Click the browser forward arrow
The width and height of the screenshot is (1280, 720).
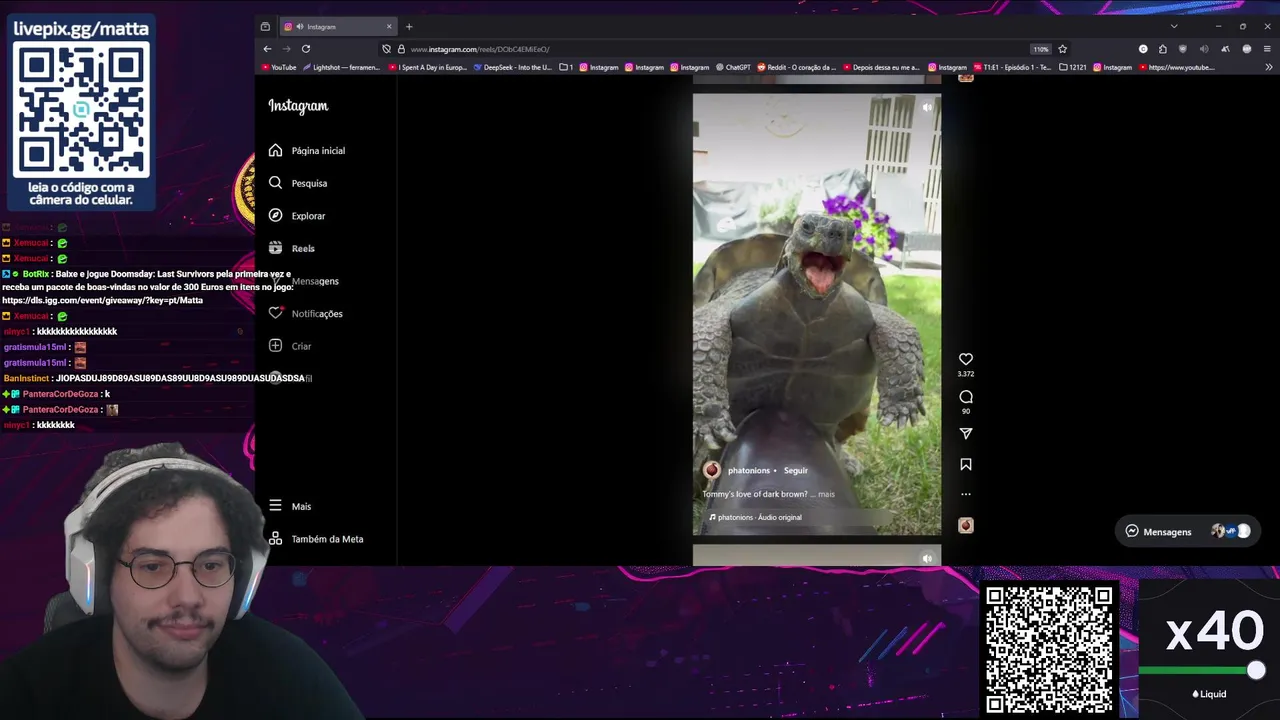tap(286, 49)
